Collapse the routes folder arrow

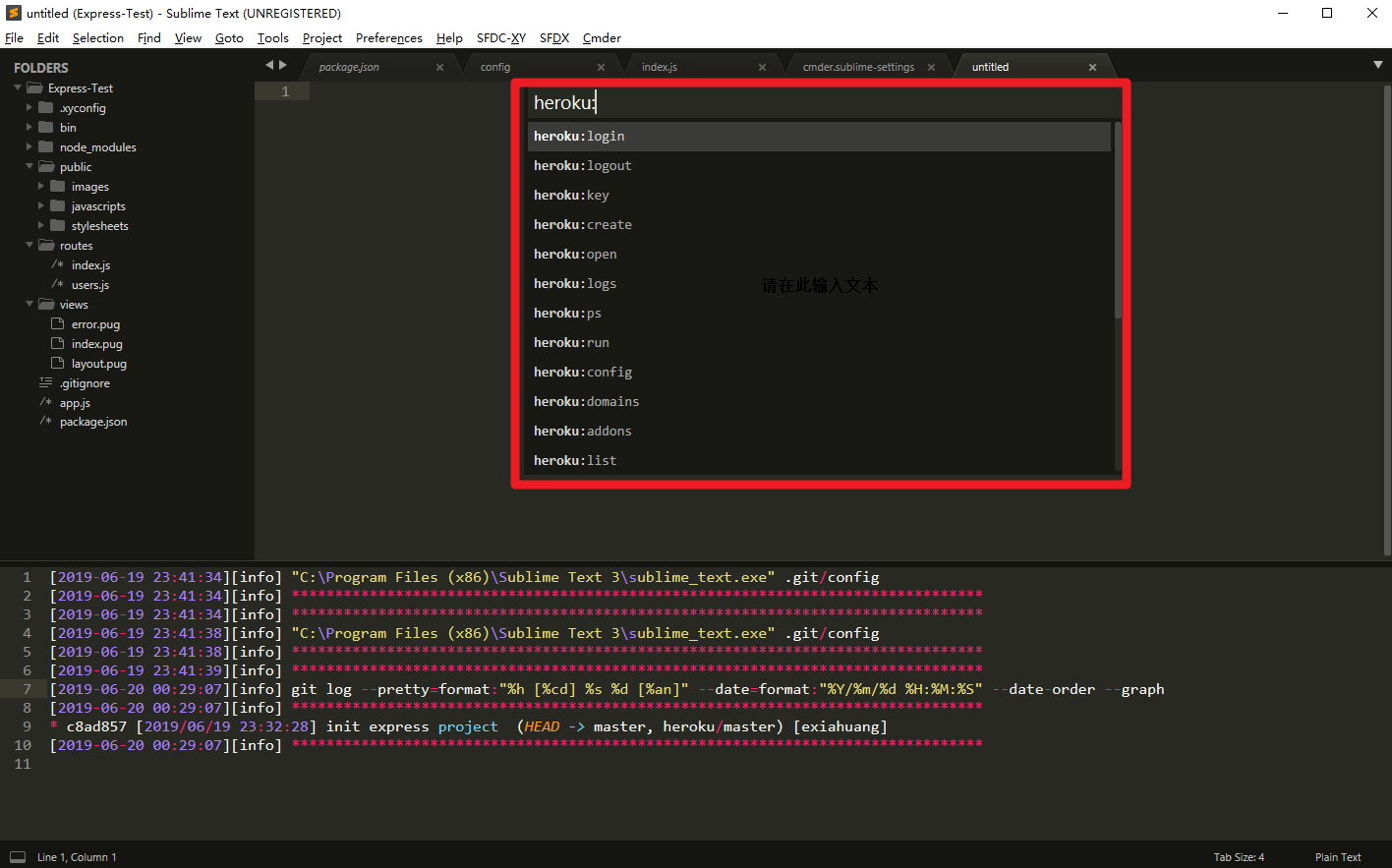[29, 246]
